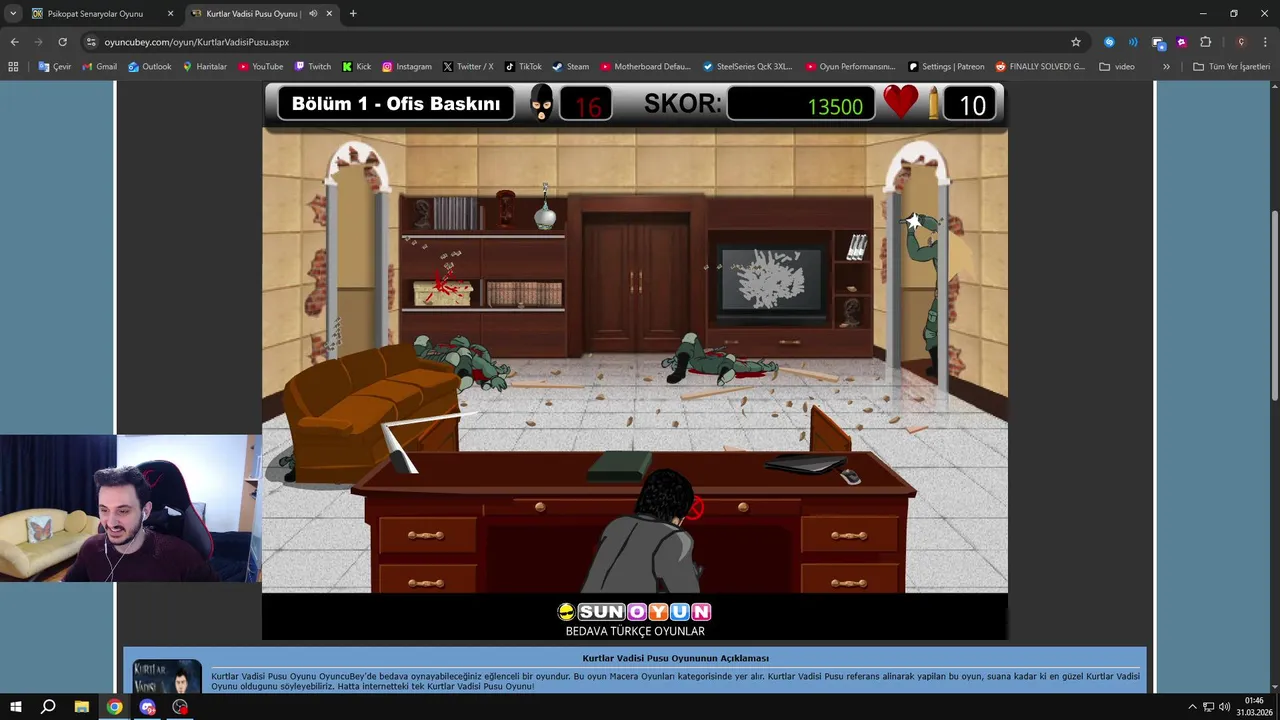Click the masked enemy counter icon

pyautogui.click(x=541, y=104)
